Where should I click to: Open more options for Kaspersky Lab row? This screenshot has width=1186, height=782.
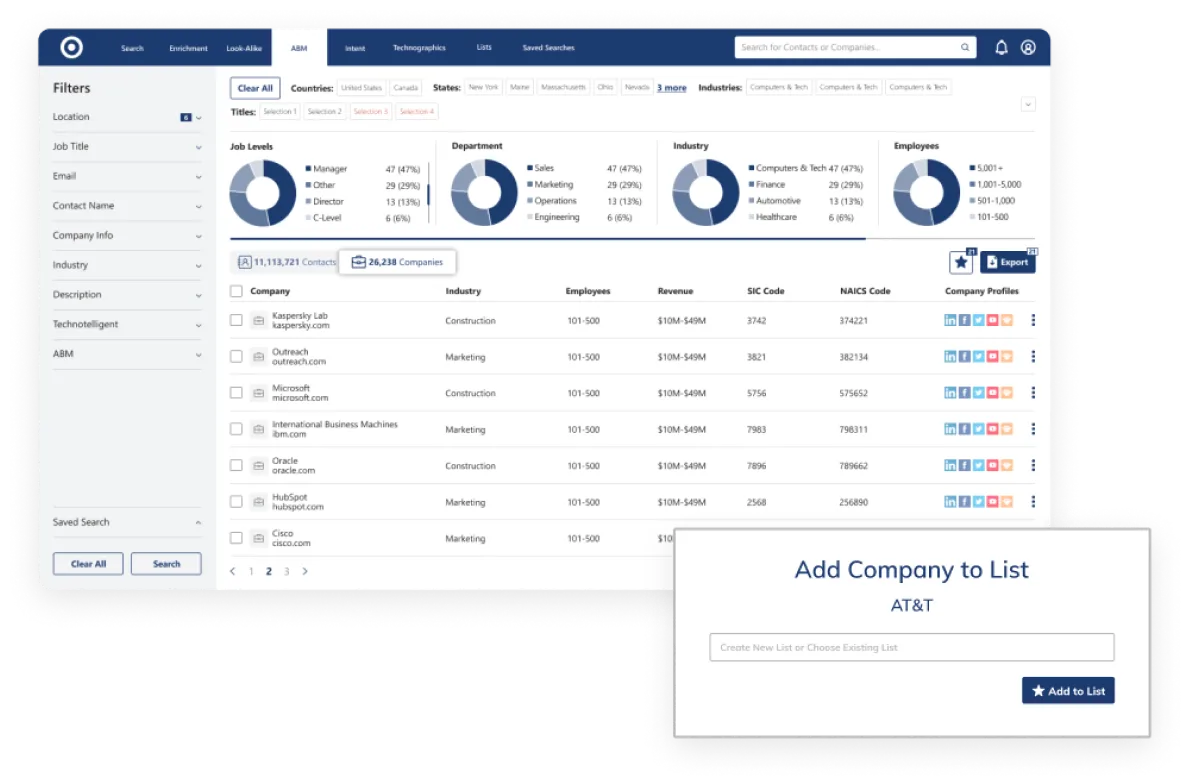tap(1033, 321)
